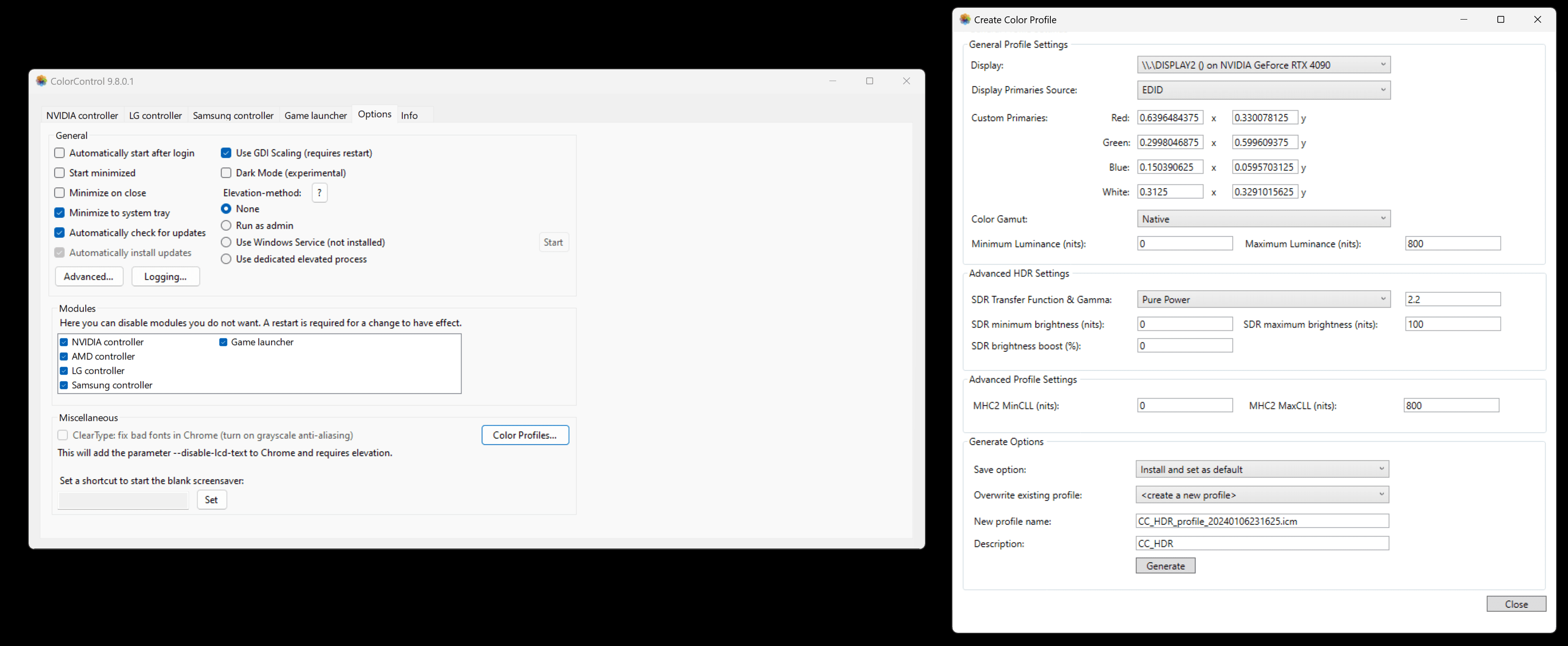1568x646 pixels.
Task: Switch to the NVIDIA controller tab
Action: click(x=82, y=116)
